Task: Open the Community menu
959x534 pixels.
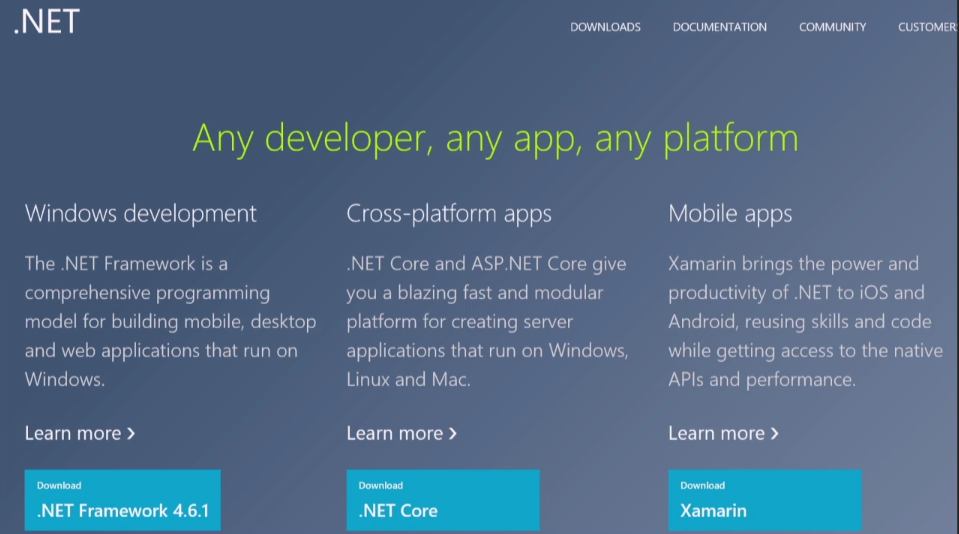Action: [832, 27]
